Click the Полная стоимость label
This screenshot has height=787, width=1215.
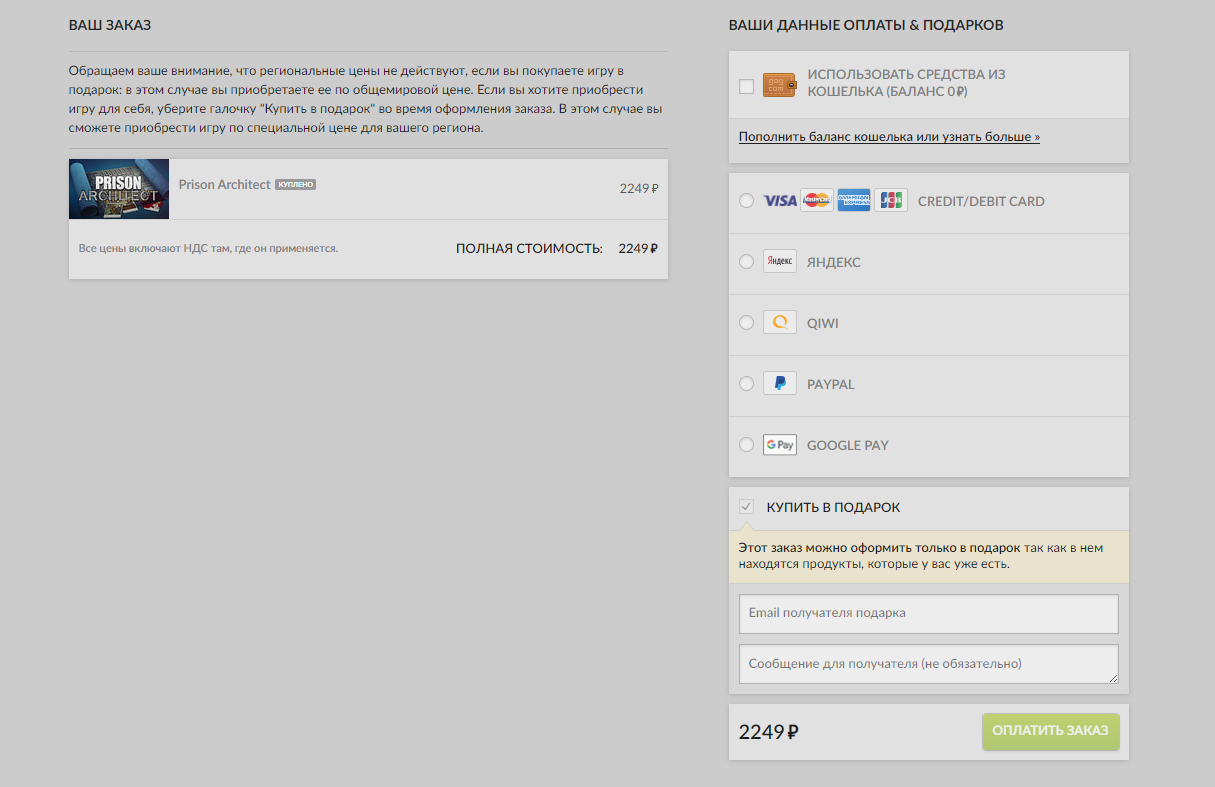[529, 249]
